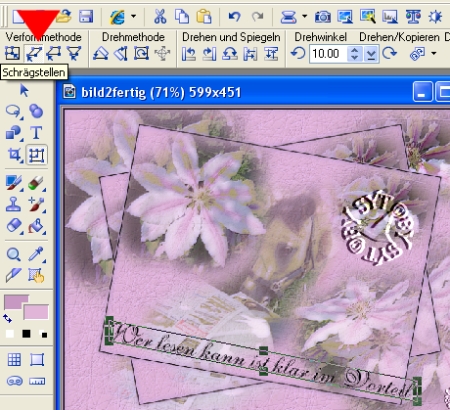Select the Pick arrow tool in toolbox
The width and height of the screenshot is (450, 410).
tap(24, 90)
